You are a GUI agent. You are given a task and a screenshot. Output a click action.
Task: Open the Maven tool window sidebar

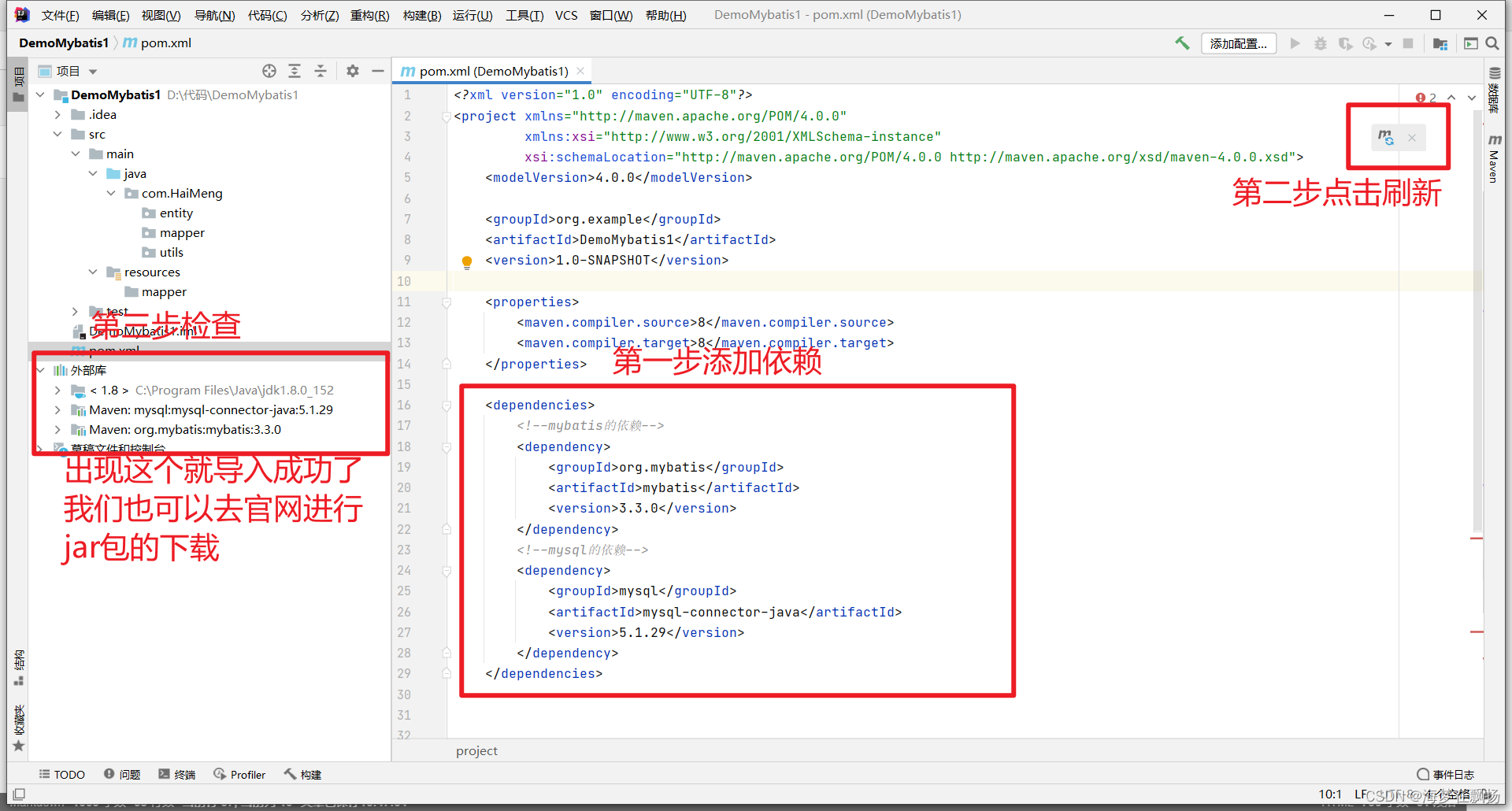coord(1494,158)
